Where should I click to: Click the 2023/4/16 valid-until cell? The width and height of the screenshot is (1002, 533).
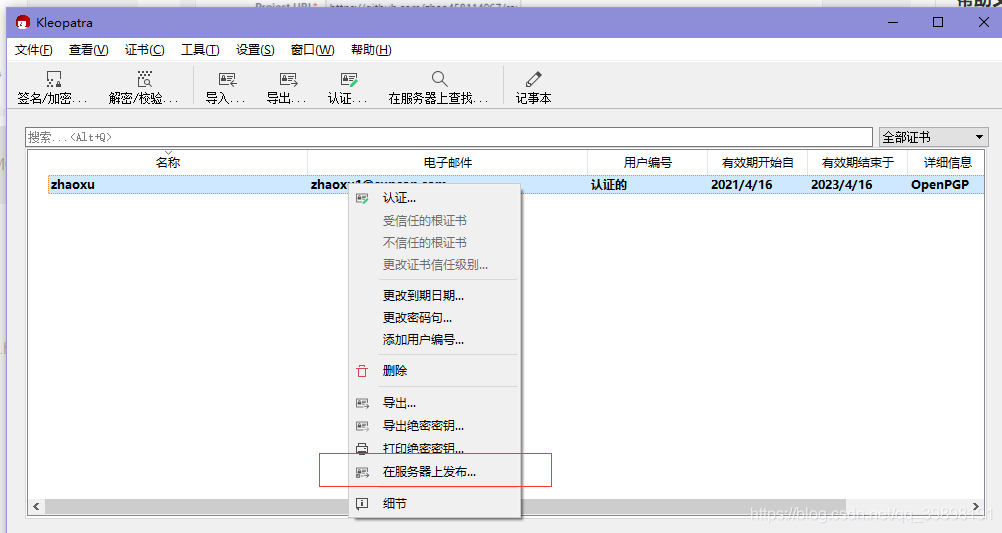pos(842,185)
